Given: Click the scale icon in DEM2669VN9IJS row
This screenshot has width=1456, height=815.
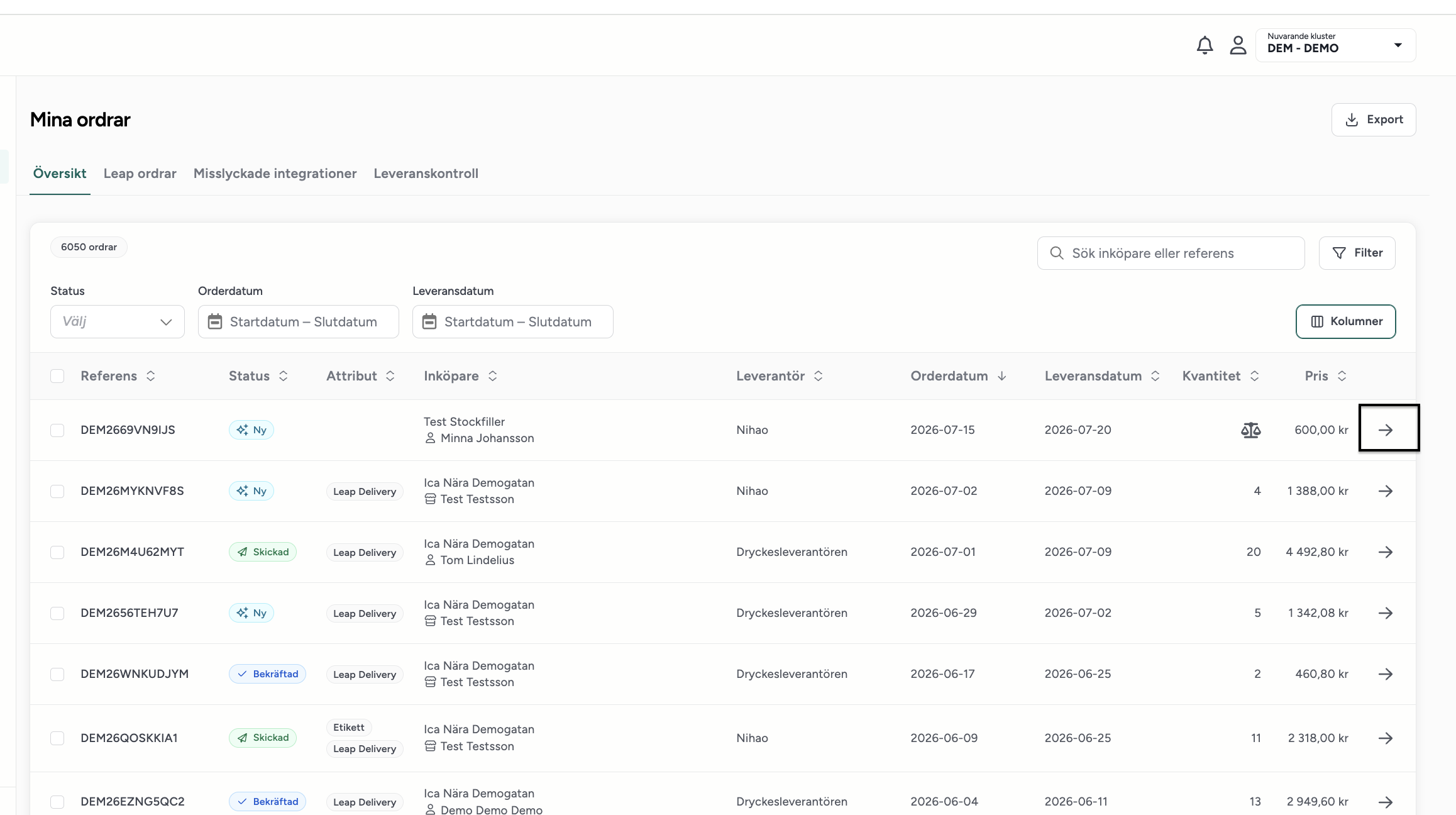Looking at the screenshot, I should click(x=1251, y=430).
